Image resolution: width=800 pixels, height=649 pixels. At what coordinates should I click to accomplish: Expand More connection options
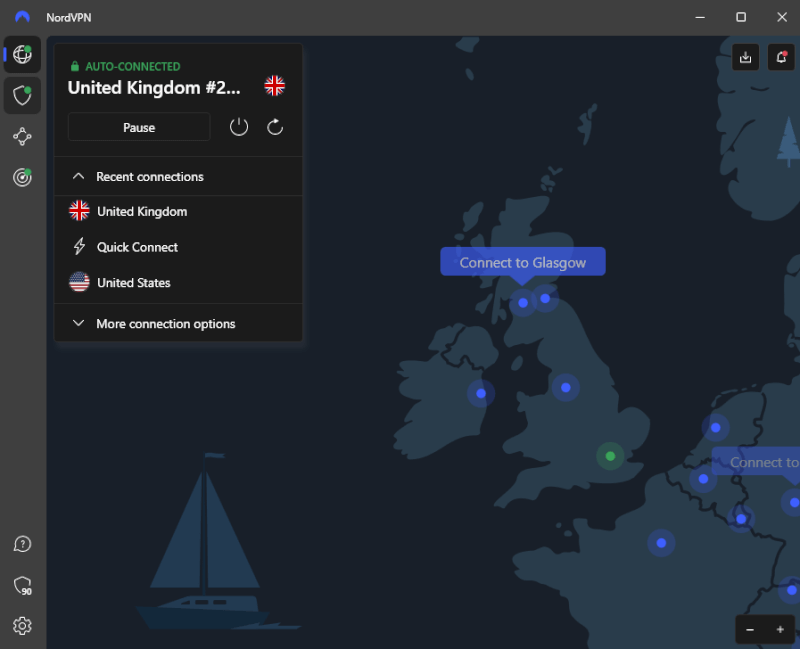coord(178,323)
